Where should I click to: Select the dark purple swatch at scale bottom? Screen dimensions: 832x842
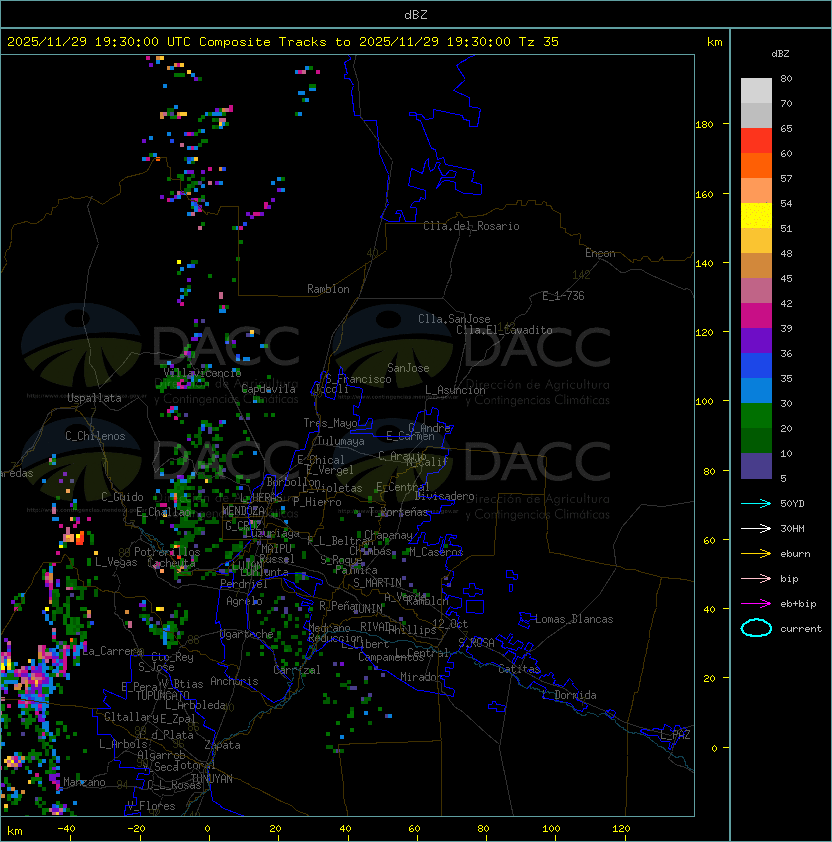[x=756, y=466]
